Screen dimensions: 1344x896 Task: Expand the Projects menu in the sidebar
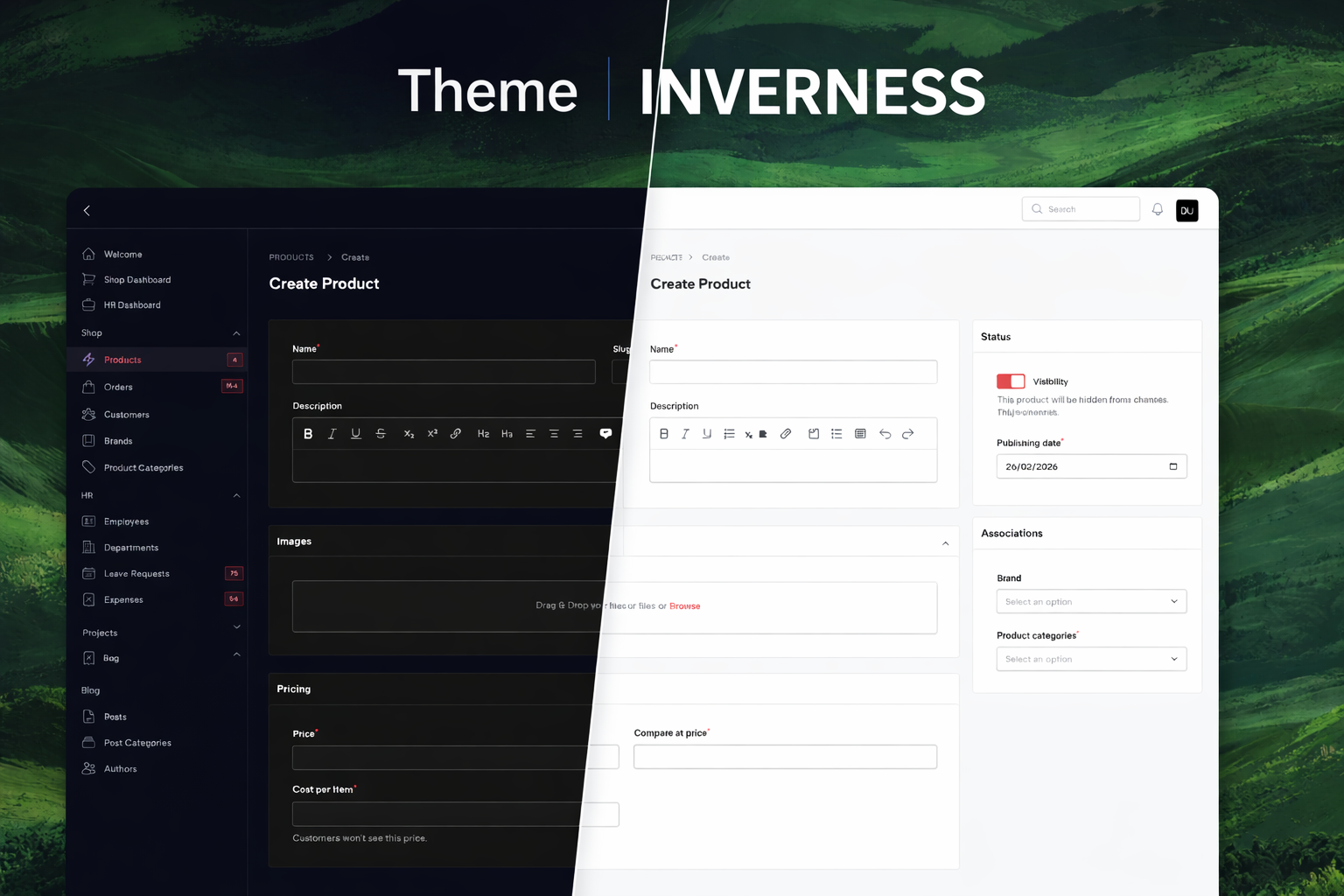(235, 627)
